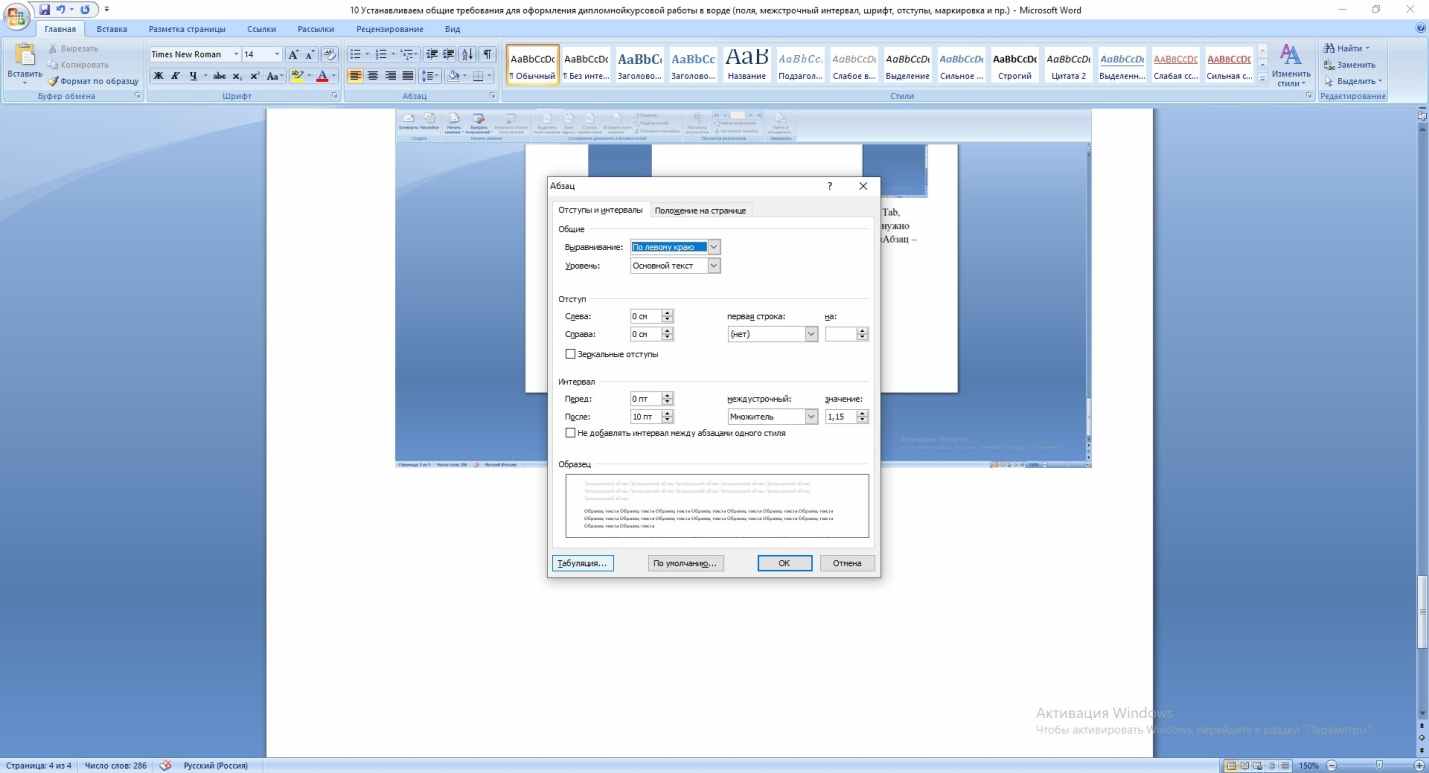Click the Табуляция button

[582, 563]
